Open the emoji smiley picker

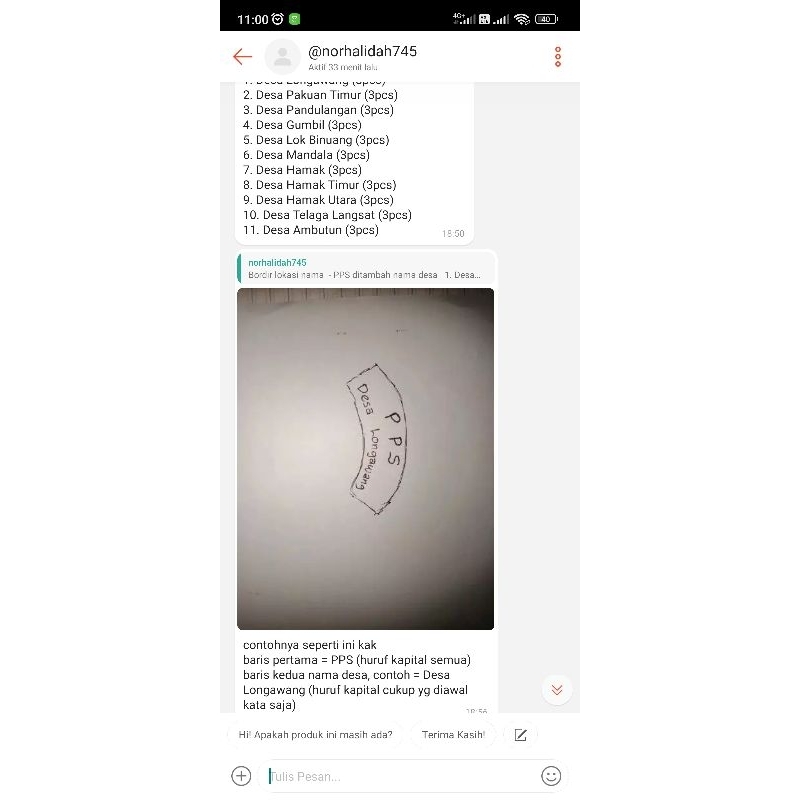coord(551,776)
